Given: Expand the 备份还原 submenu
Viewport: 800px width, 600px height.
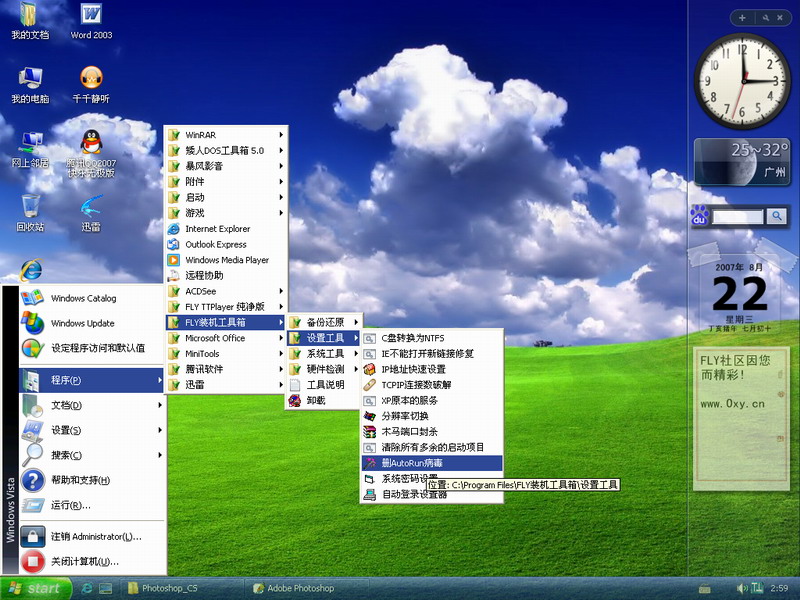Looking at the screenshot, I should [x=324, y=322].
